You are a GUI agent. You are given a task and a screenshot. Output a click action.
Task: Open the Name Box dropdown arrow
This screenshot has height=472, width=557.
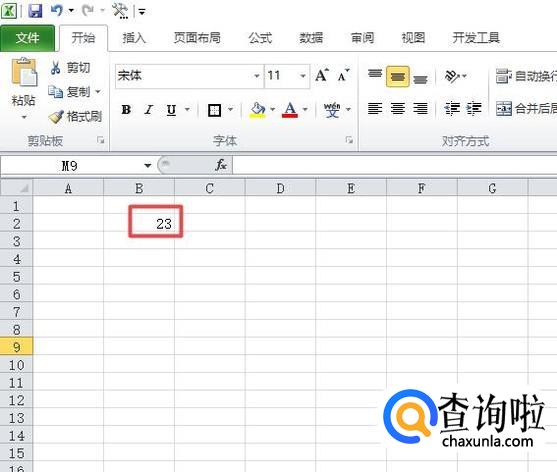(x=148, y=166)
